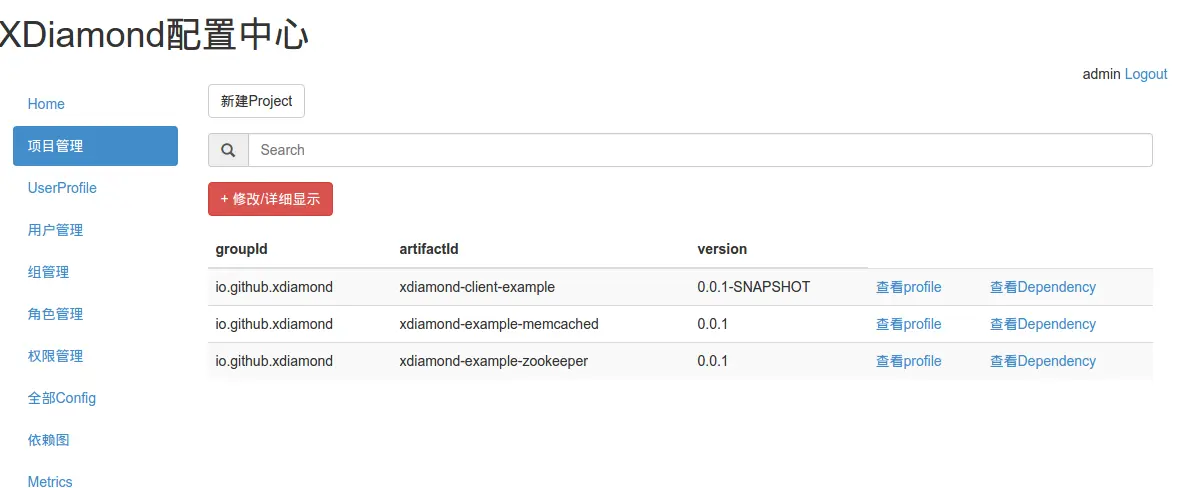Open 组管理 section
Image resolution: width=1189 pixels, height=488 pixels.
click(49, 272)
